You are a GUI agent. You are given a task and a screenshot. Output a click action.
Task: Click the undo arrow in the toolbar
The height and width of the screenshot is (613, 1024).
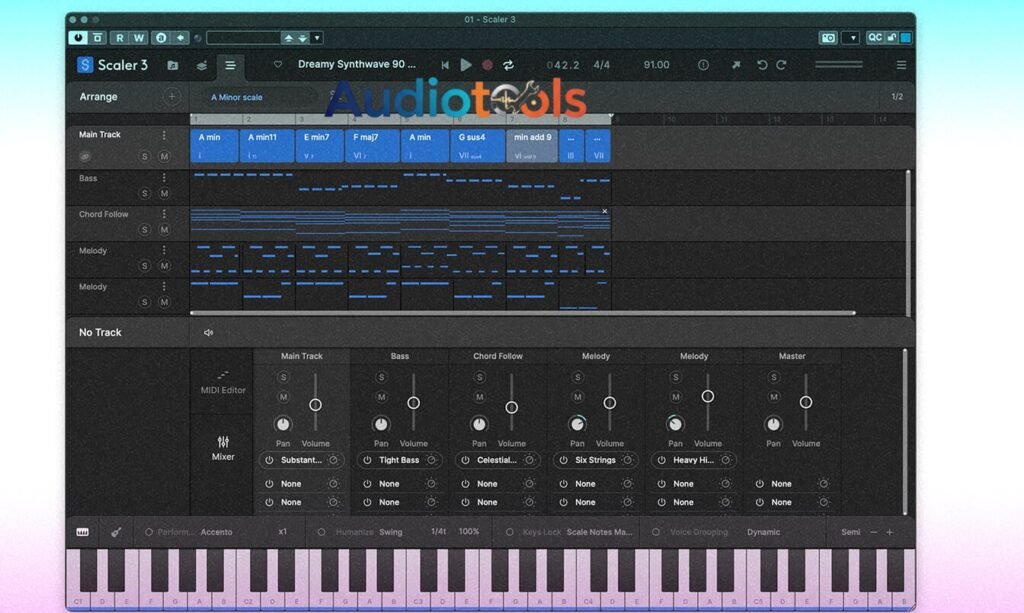762,65
